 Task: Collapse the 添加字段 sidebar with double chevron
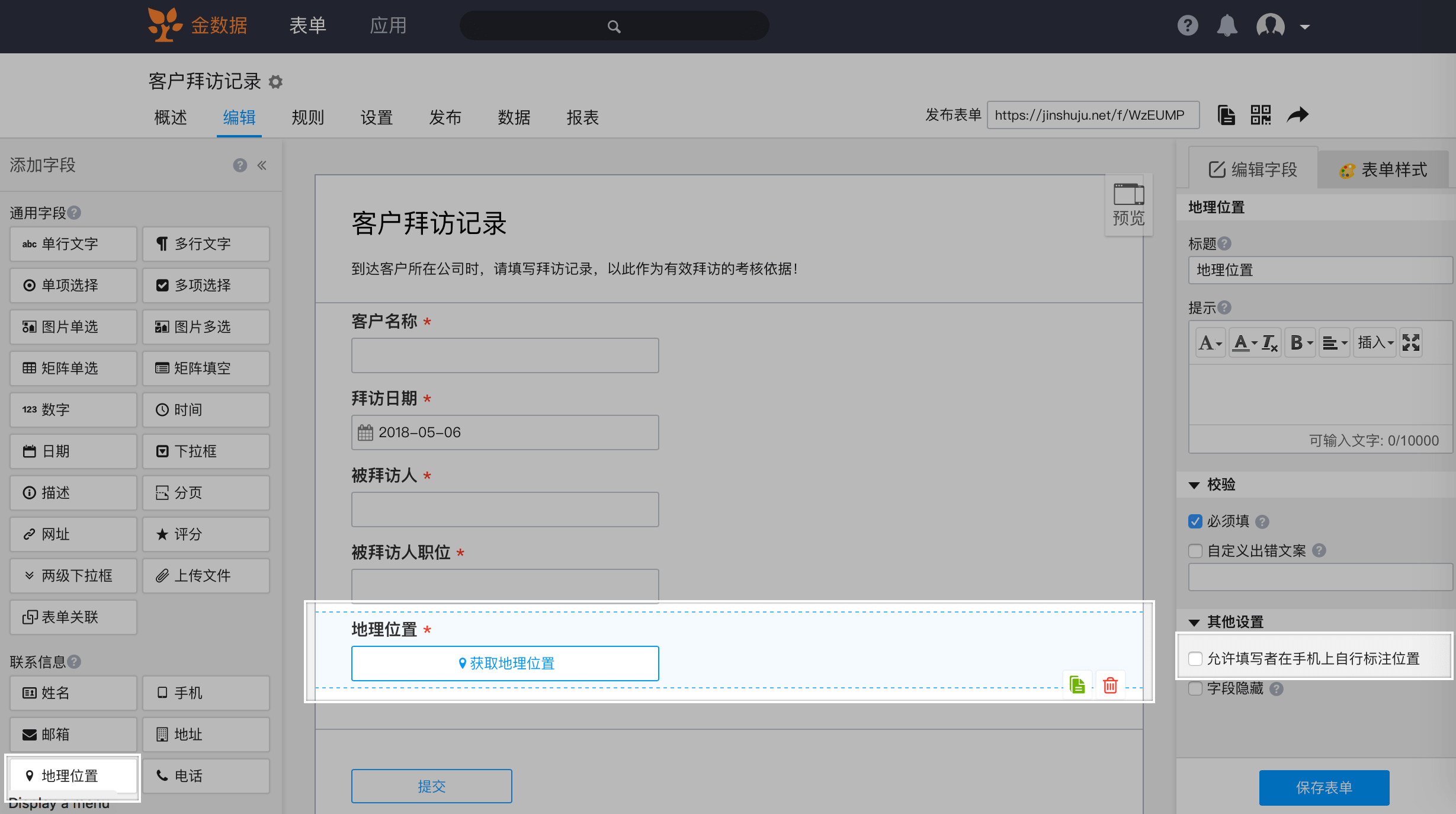tap(262, 165)
